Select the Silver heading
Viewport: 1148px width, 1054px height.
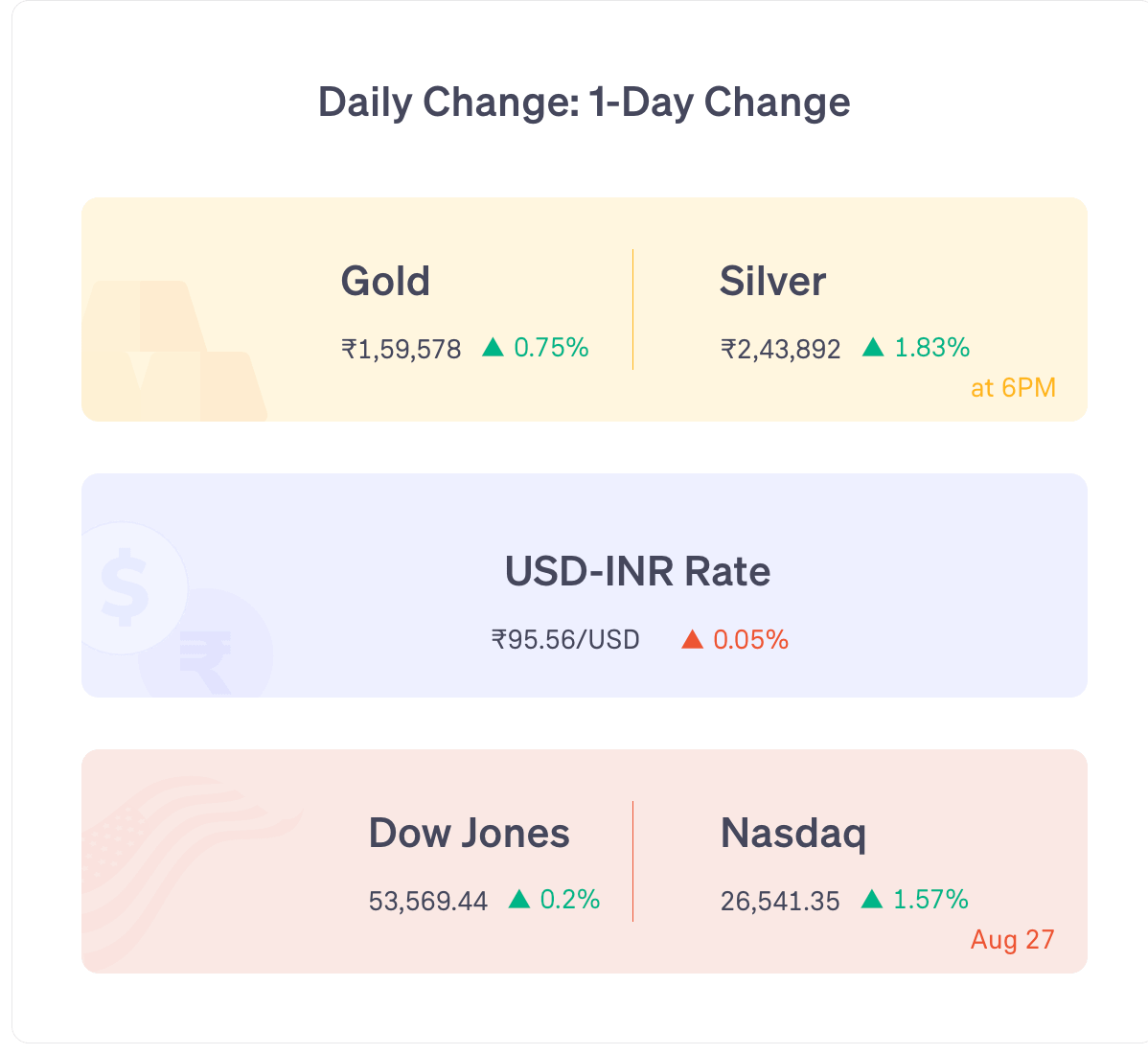[x=772, y=281]
